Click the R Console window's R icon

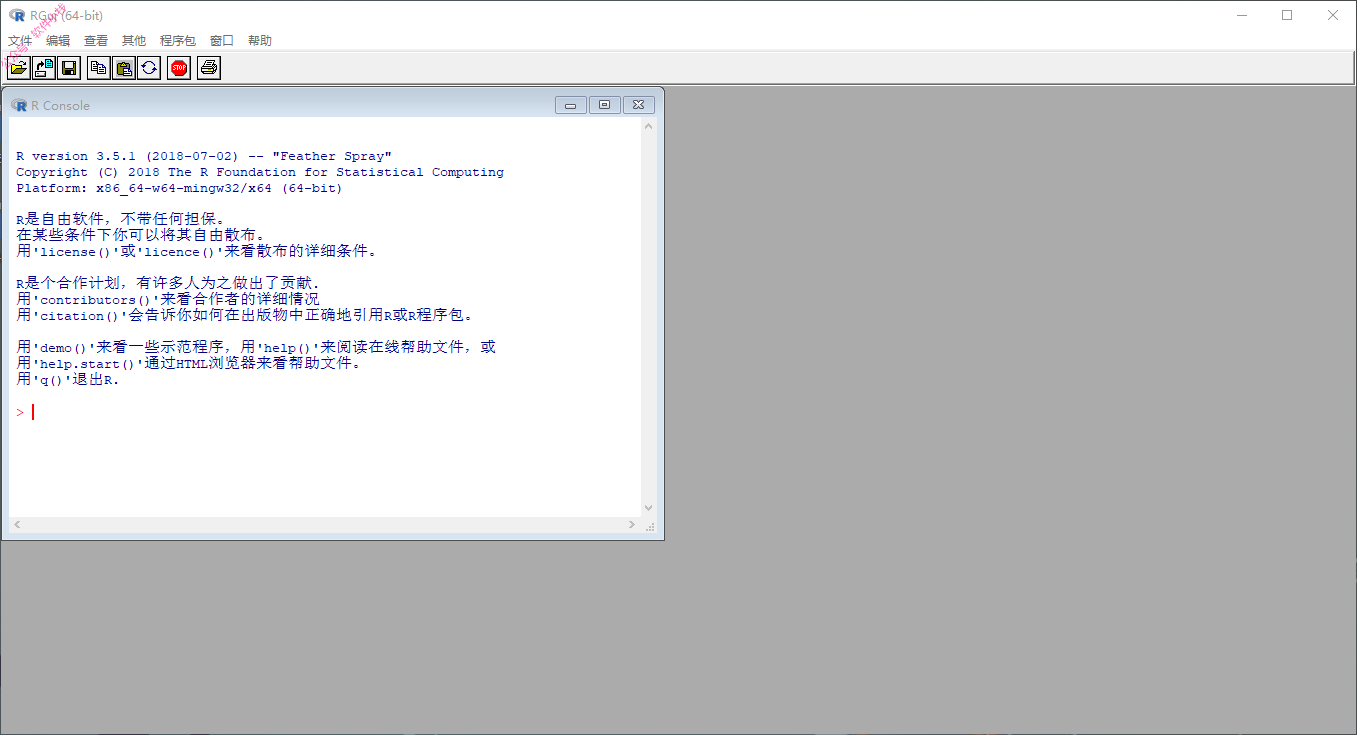pos(19,105)
